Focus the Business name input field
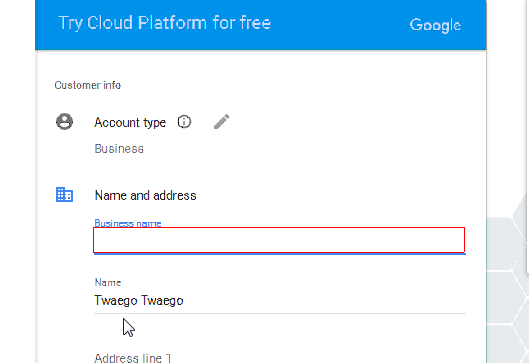Screen dimensions: 529x363 (x=279, y=240)
